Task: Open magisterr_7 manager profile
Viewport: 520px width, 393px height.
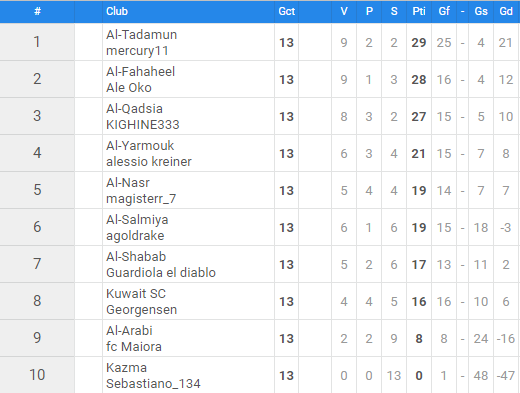Action: 141,199
